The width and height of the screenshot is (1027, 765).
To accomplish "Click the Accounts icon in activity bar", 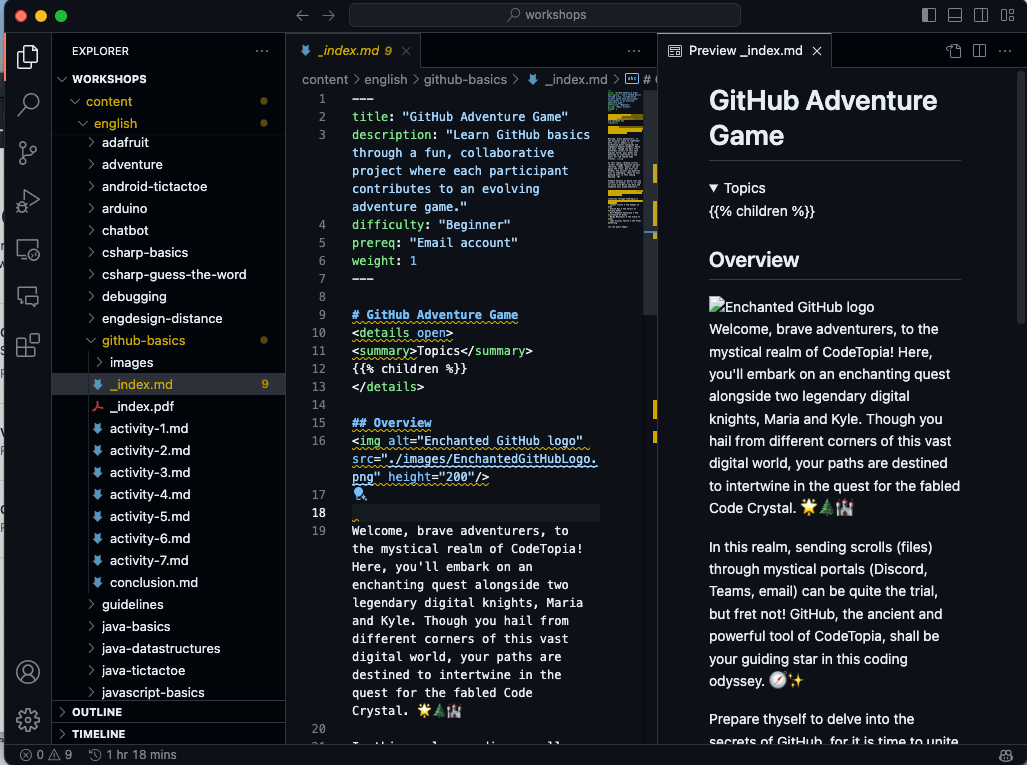I will pos(28,671).
